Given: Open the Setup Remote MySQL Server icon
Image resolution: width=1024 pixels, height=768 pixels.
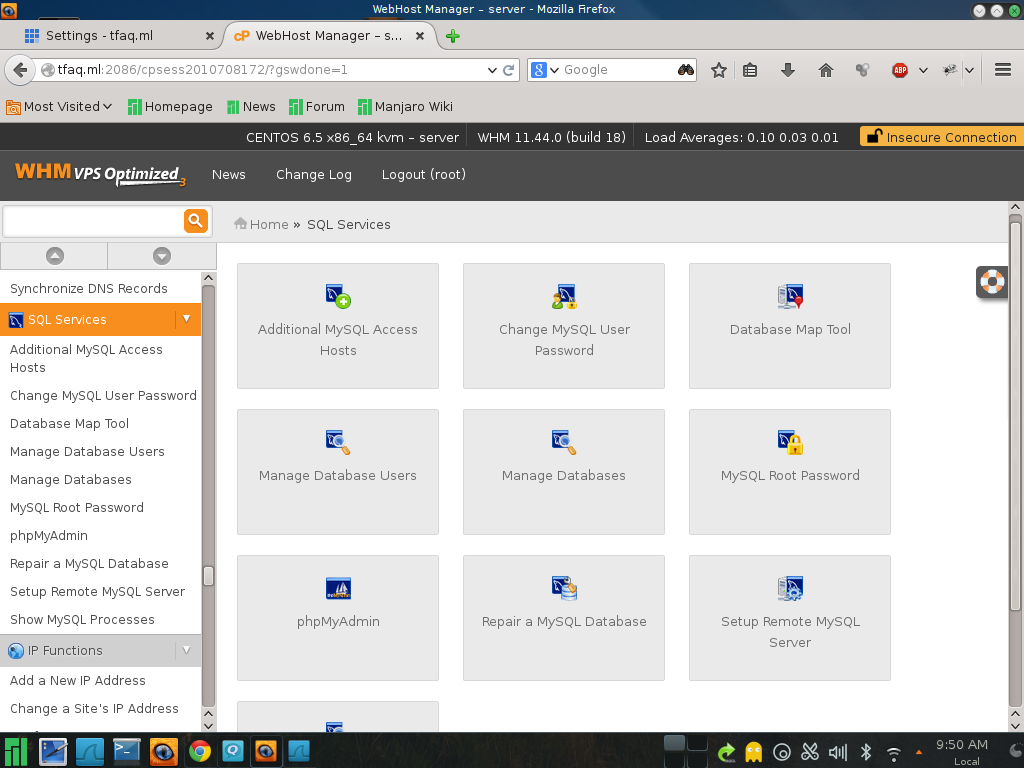Looking at the screenshot, I should pos(790,588).
